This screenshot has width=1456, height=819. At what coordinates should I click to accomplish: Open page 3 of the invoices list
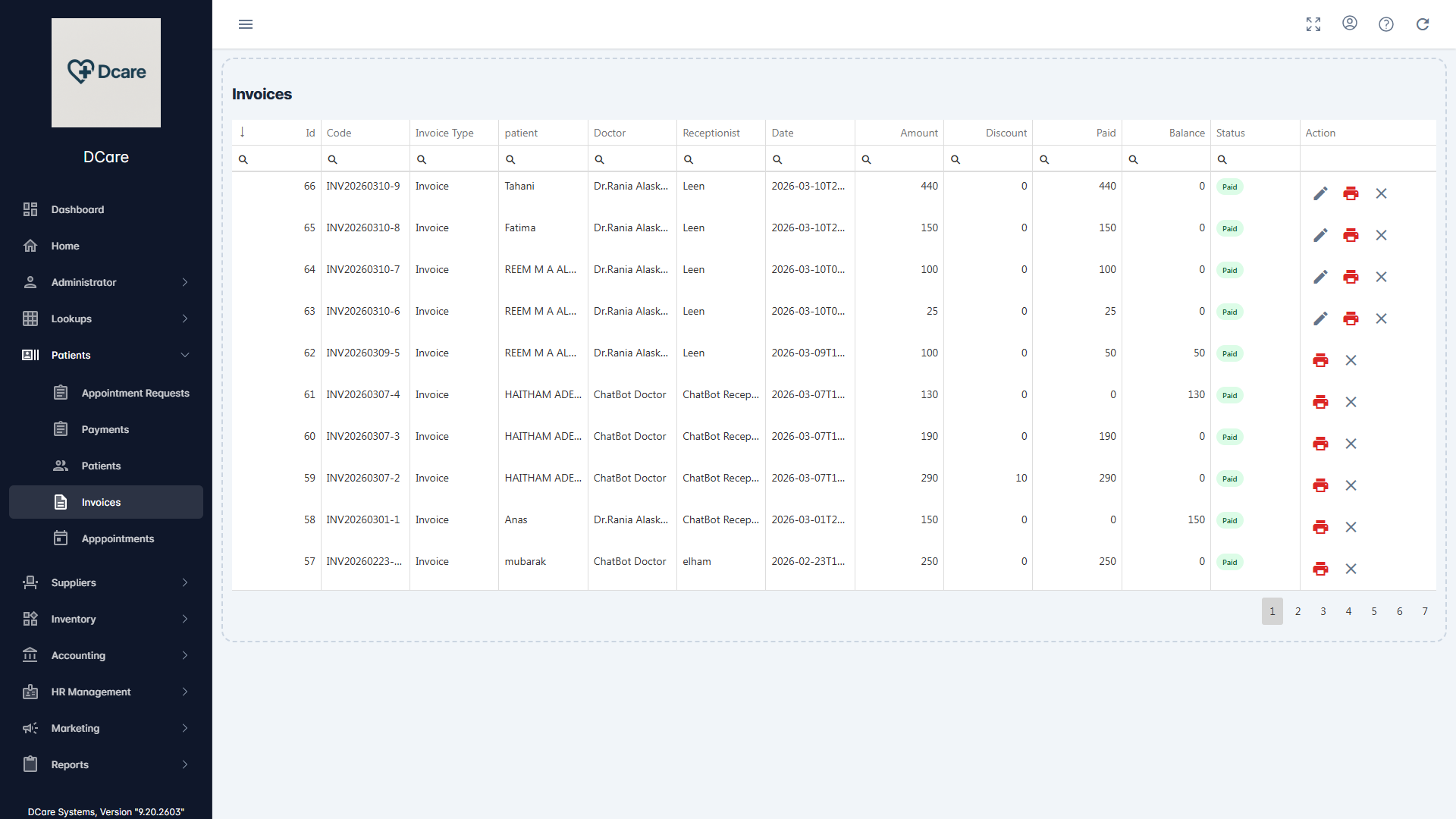tap(1323, 611)
